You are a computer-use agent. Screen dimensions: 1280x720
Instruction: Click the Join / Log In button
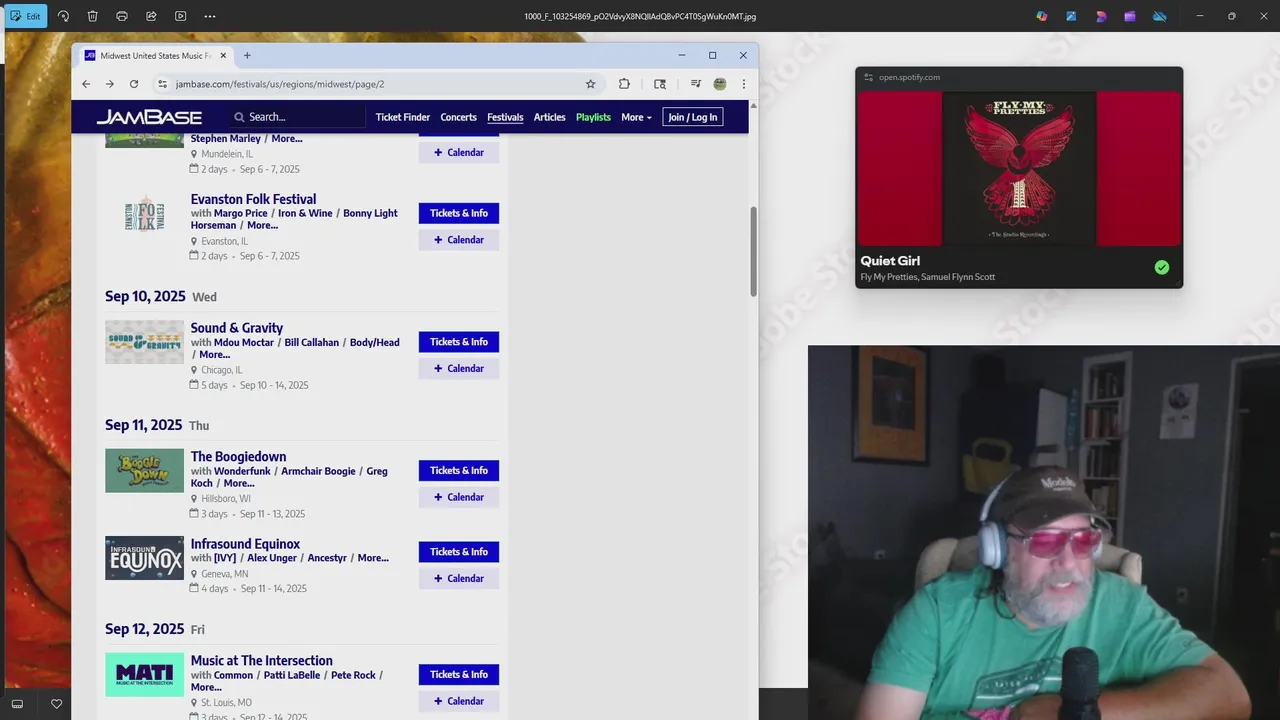pos(693,117)
